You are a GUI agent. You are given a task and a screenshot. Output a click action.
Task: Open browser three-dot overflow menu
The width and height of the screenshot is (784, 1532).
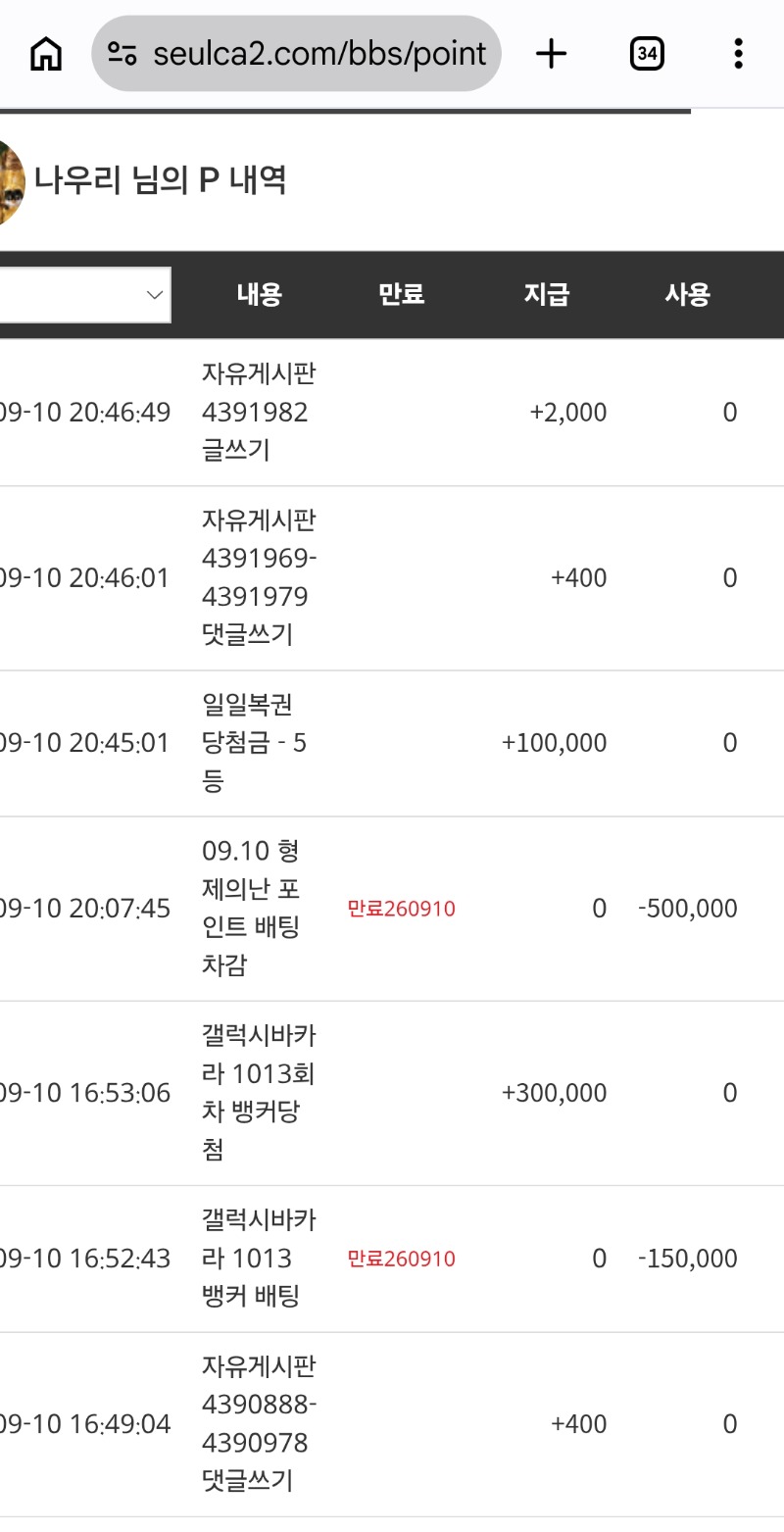pyautogui.click(x=739, y=54)
